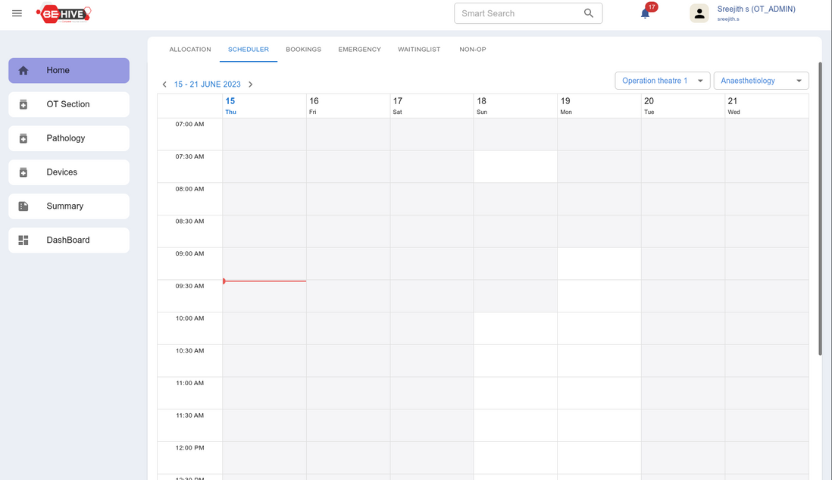Open Operation theatre 1 dropdown

point(662,81)
